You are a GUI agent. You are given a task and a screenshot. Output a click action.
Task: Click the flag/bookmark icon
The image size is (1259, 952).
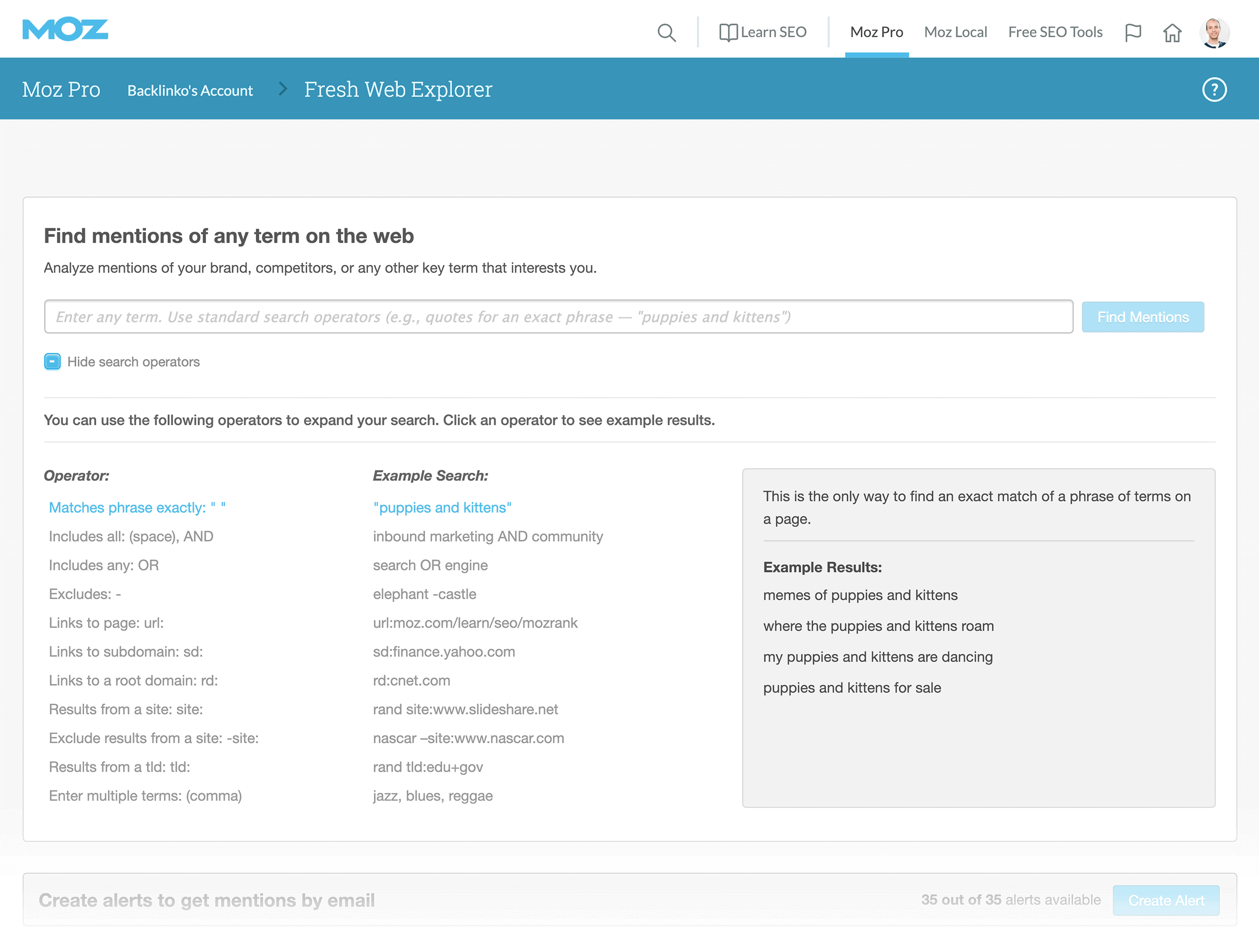(x=1133, y=32)
